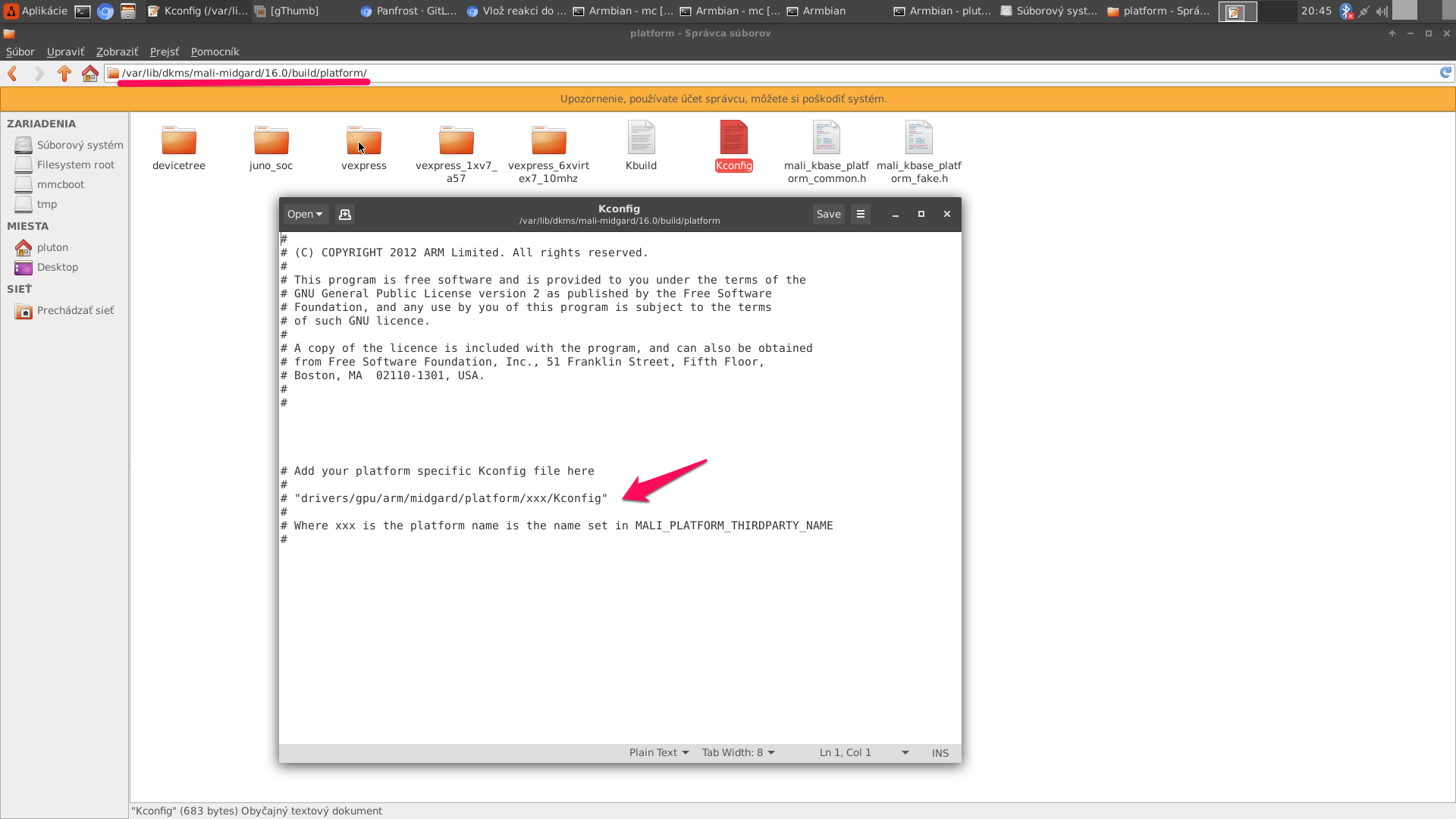Screen dimensions: 1456x819
Task: Switch to Kconfig editor taskbar window
Action: click(x=198, y=11)
